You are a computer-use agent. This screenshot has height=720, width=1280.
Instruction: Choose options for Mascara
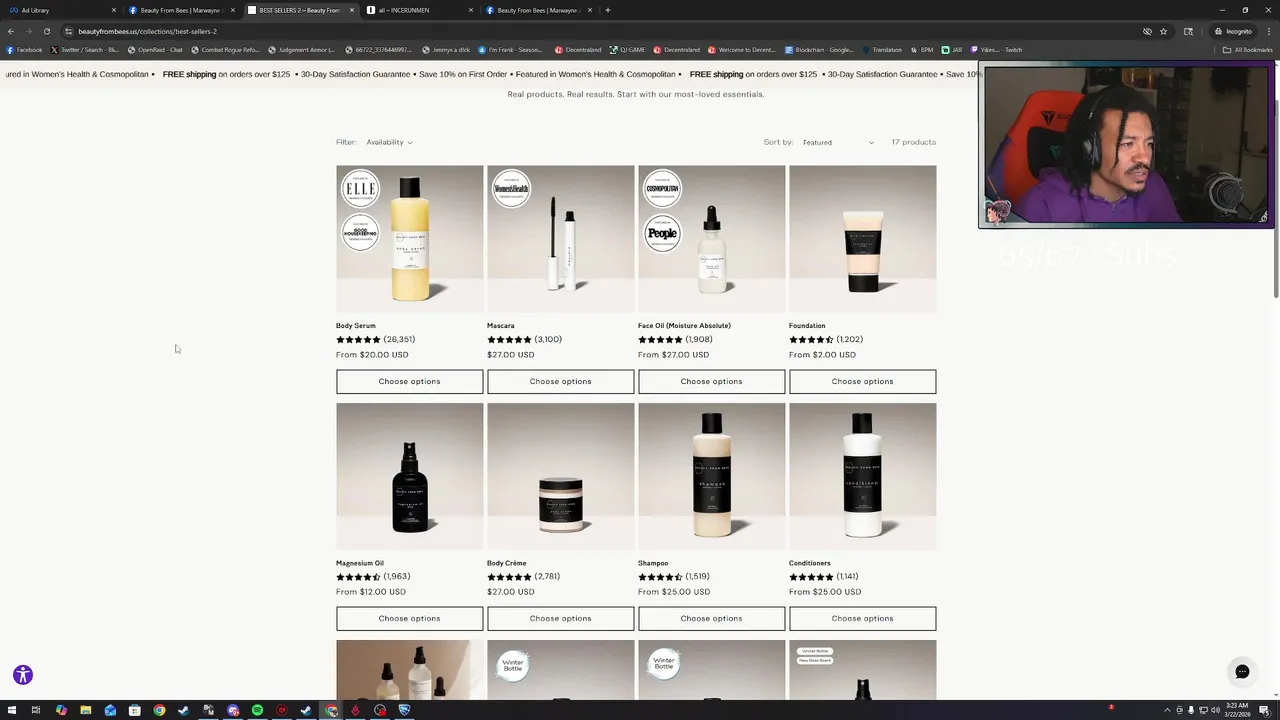[560, 381]
